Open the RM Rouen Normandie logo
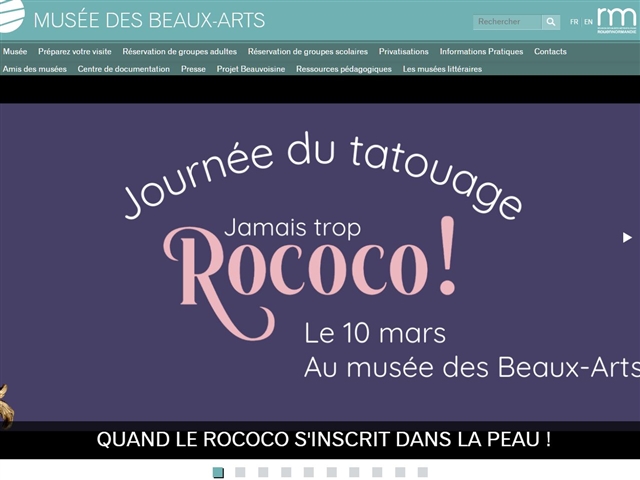 point(616,20)
